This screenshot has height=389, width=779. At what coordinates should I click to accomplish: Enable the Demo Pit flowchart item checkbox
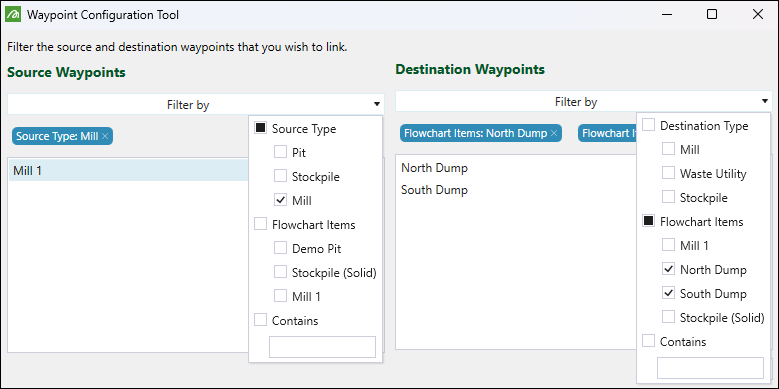(281, 248)
